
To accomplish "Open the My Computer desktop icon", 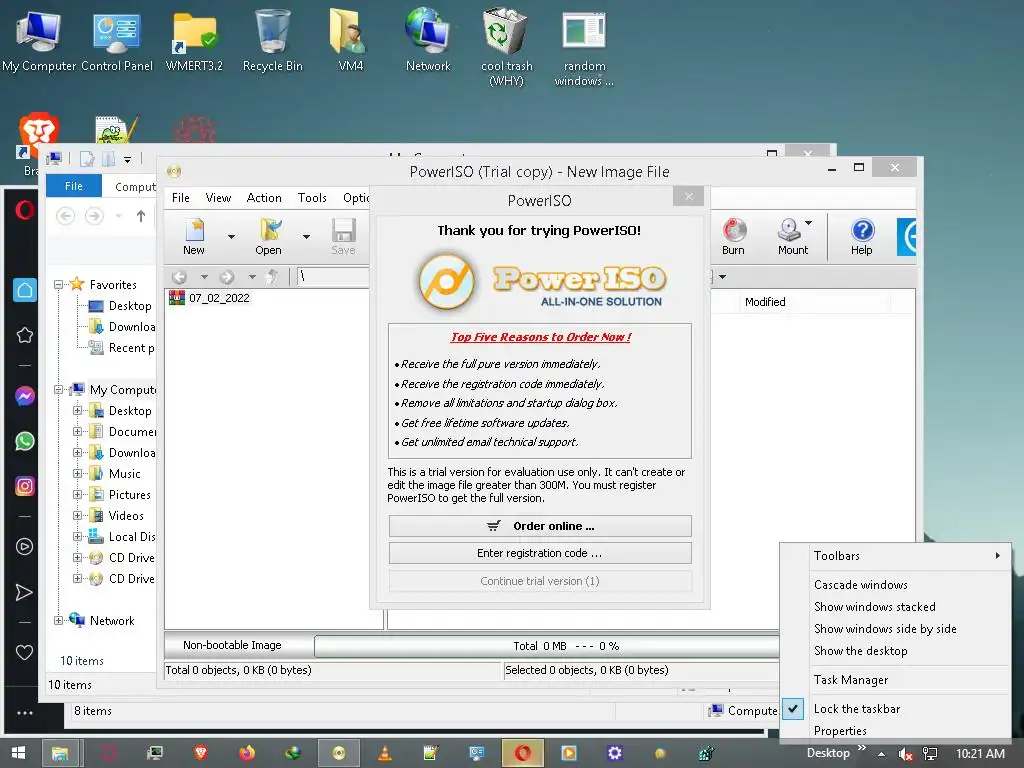I will 39,40.
